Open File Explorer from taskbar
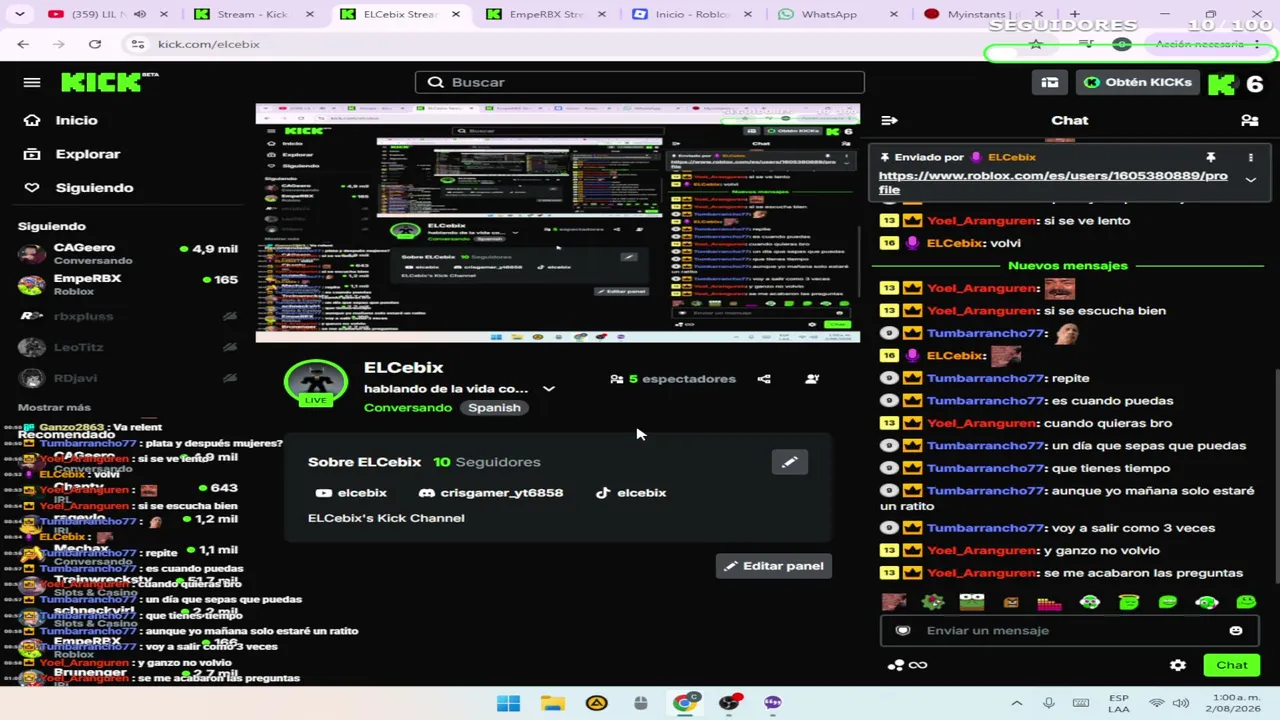Viewport: 1280px width, 720px height. 552,703
